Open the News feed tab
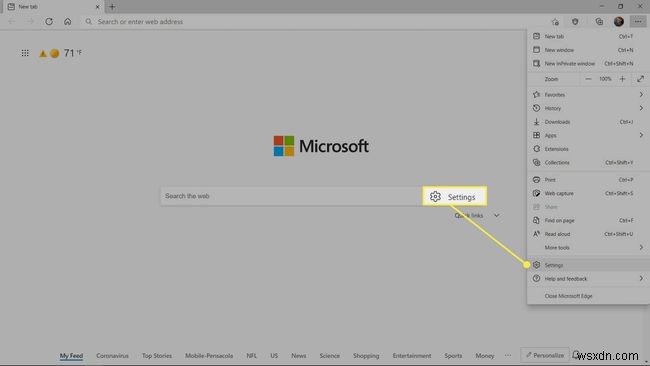The height and width of the screenshot is (366, 650). click(298, 356)
